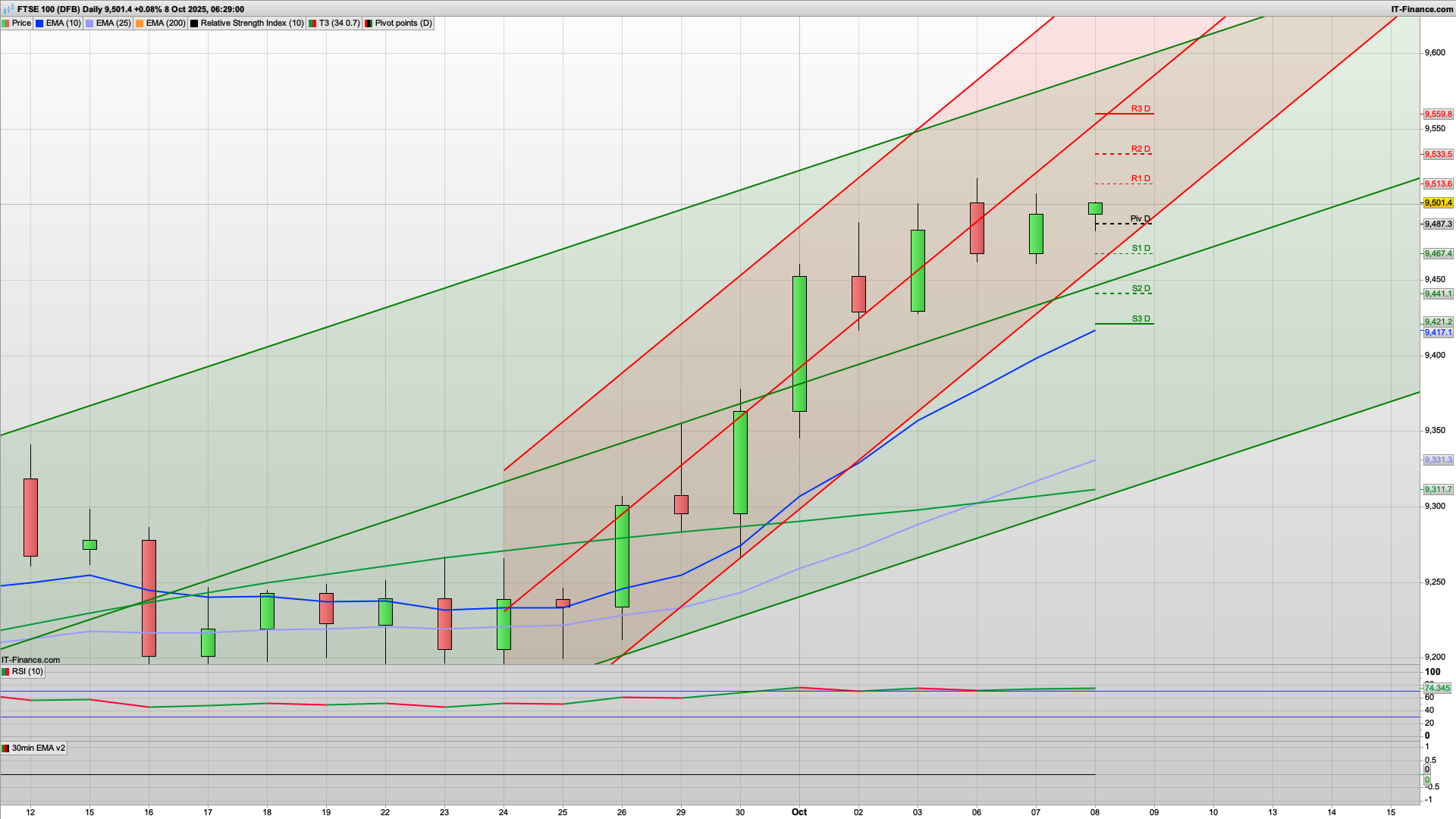
Task: Click the black Relative Strength Index swatch icon
Action: click(194, 24)
